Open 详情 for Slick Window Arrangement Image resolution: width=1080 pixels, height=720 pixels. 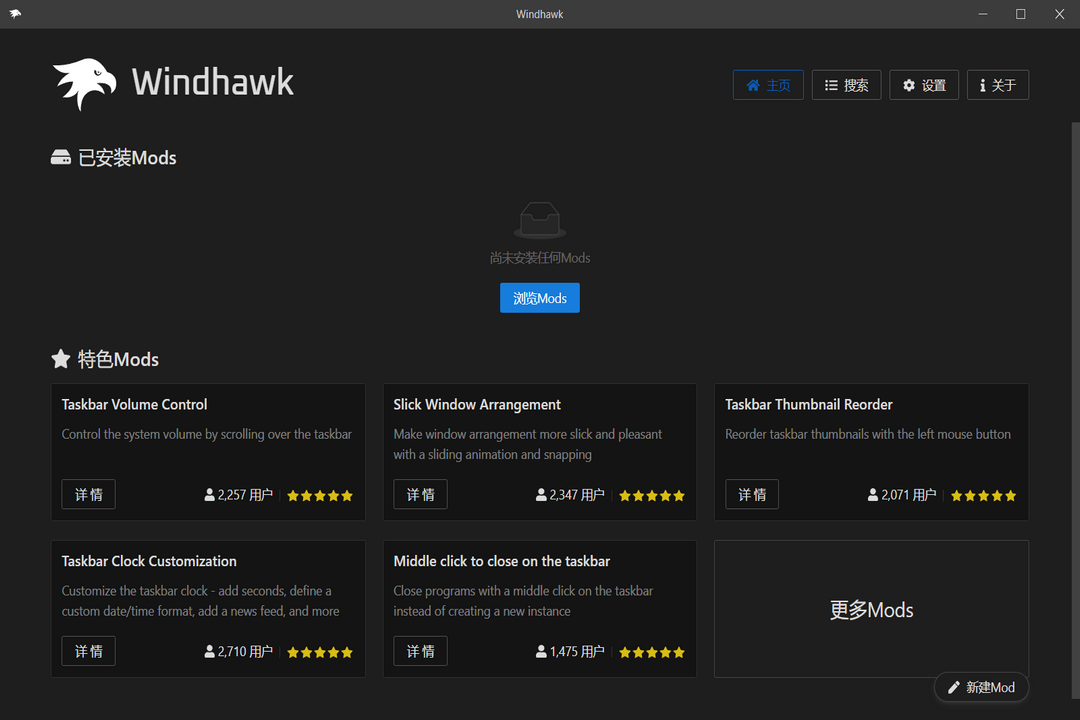[x=420, y=493]
